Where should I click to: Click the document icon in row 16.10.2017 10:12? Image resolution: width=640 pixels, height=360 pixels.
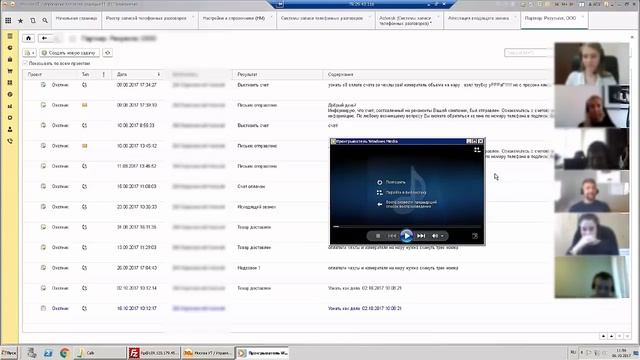pos(43,309)
